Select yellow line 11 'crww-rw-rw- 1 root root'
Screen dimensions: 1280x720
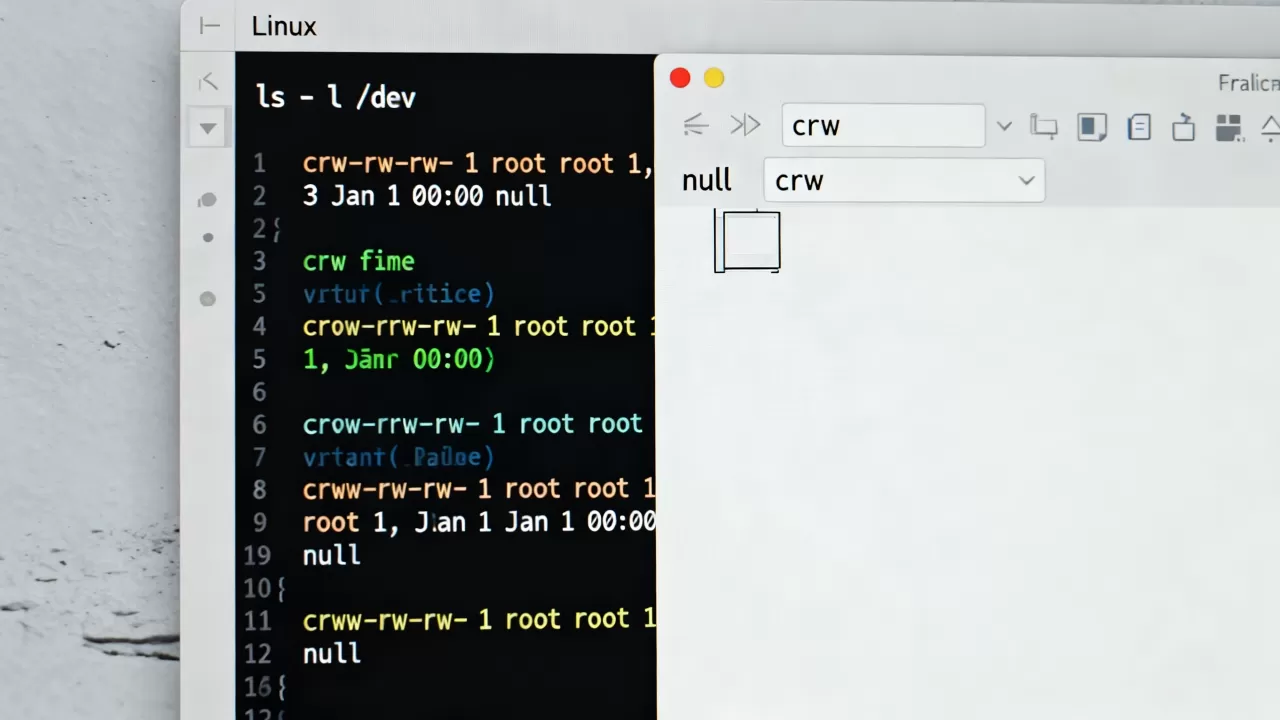pyautogui.click(x=478, y=620)
